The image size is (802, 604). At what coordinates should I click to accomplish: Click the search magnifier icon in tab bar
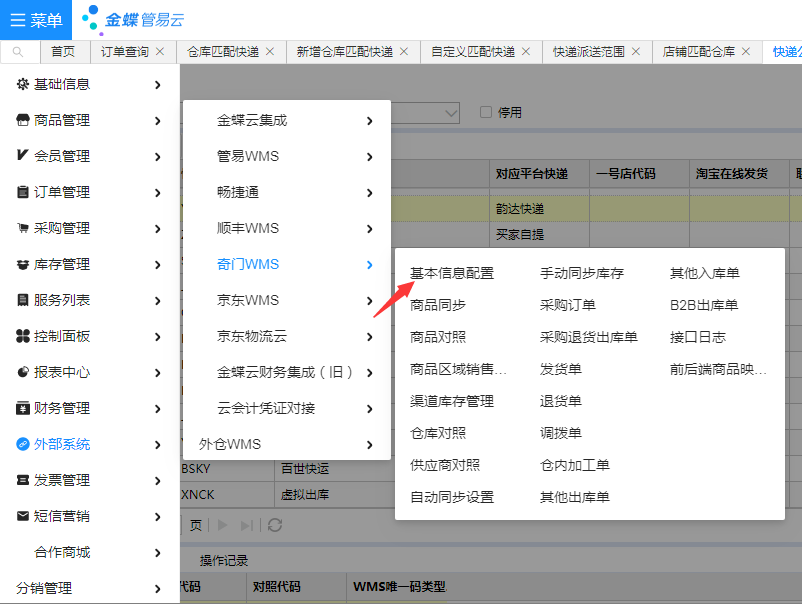click(x=18, y=52)
